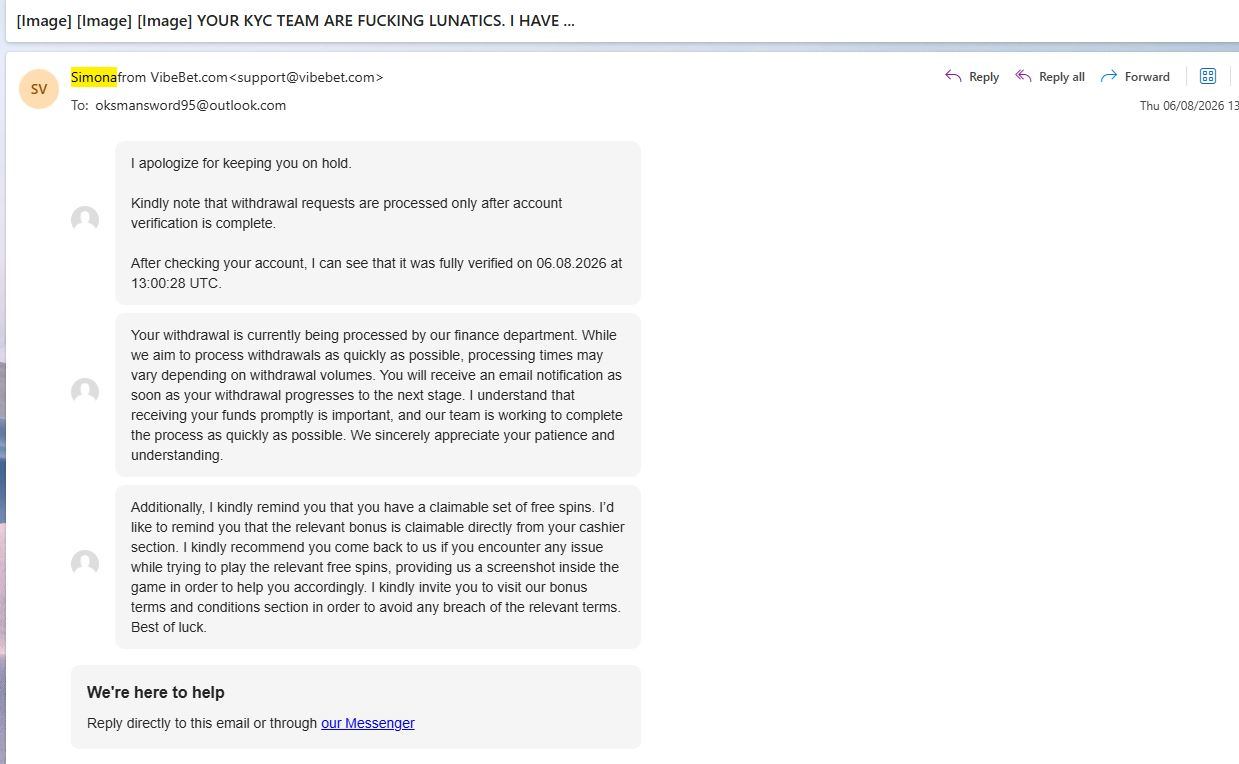The width and height of the screenshot is (1239, 764).
Task: Click the highlighted name Simona
Action: click(x=94, y=77)
